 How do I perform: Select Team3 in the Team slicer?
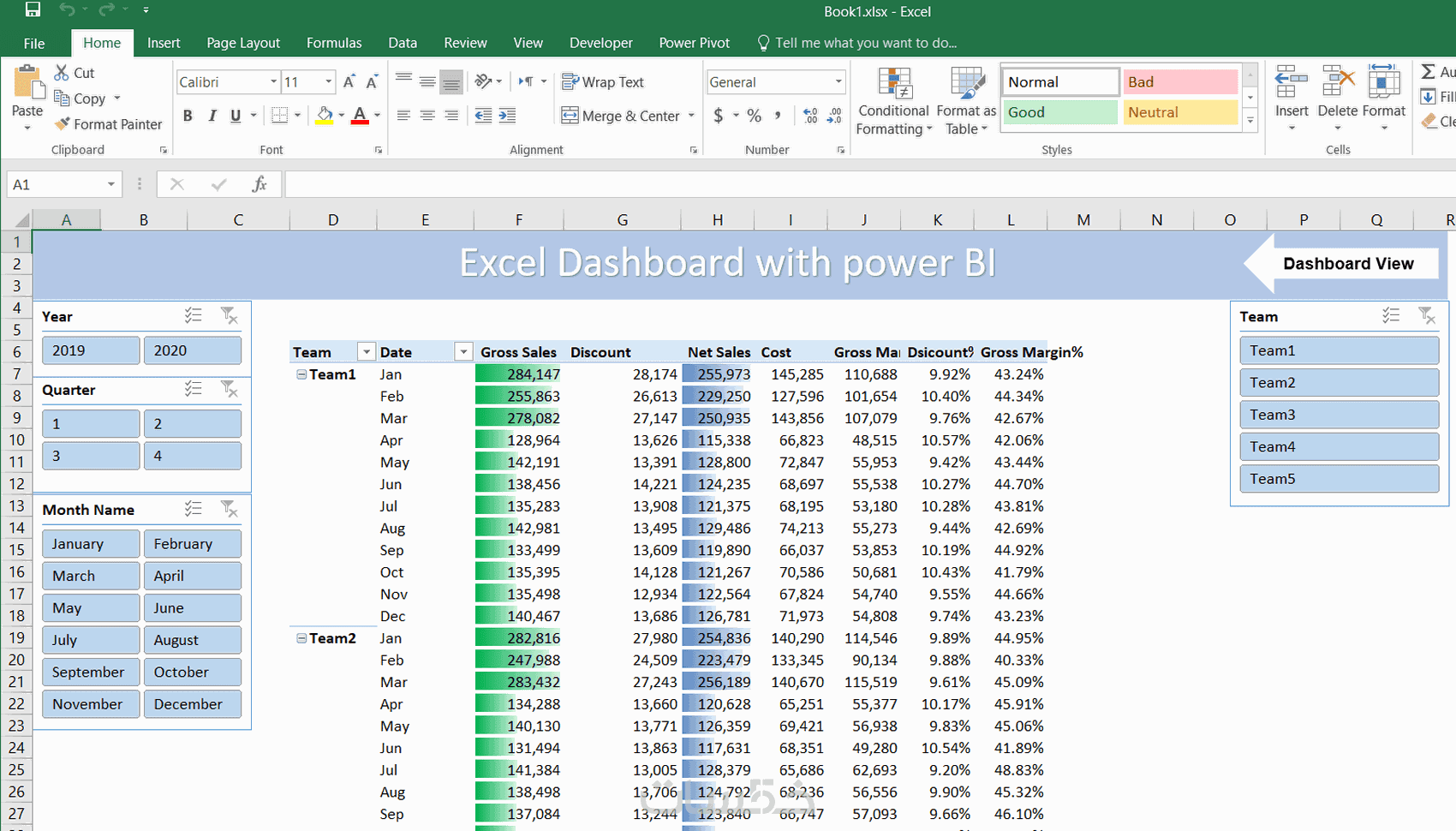[x=1339, y=415]
